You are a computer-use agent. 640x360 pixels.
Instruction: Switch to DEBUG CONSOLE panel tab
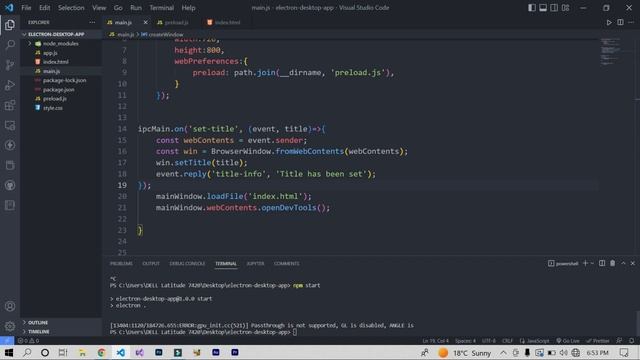[x=187, y=264]
